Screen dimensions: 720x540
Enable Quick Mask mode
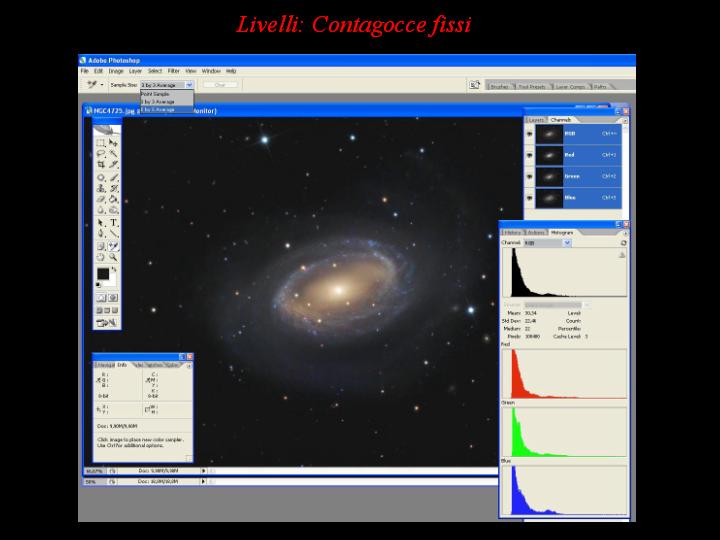[113, 298]
